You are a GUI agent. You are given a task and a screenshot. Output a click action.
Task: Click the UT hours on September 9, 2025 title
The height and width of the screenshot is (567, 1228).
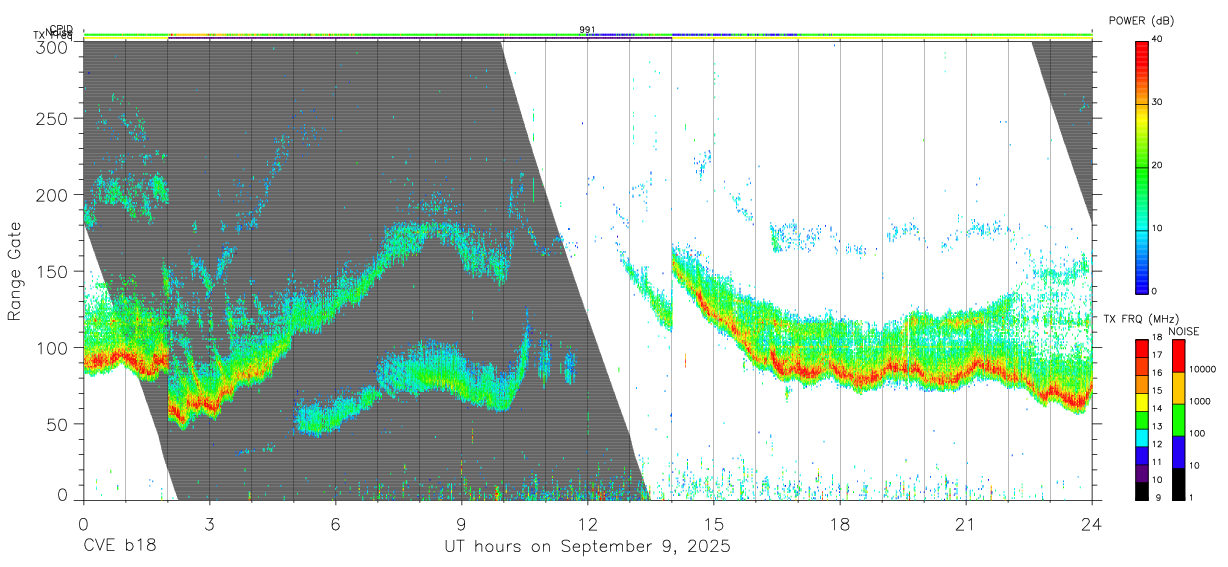tap(587, 547)
